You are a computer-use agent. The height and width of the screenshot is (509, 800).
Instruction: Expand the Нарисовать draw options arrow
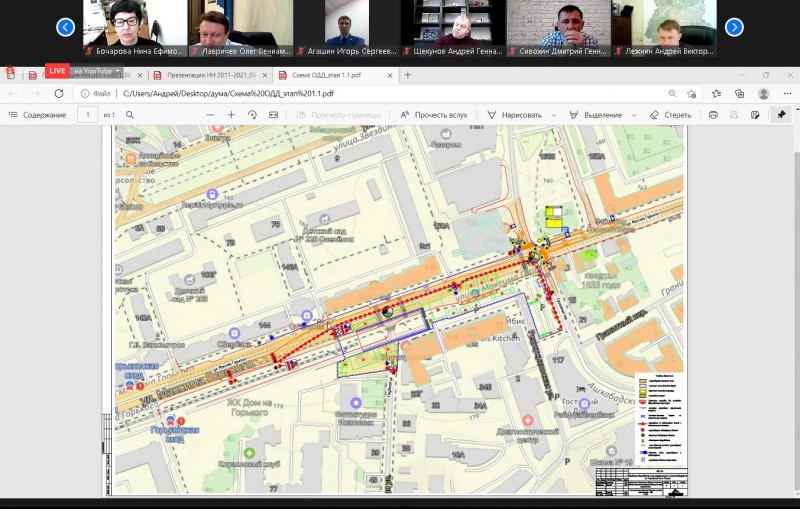pos(551,115)
